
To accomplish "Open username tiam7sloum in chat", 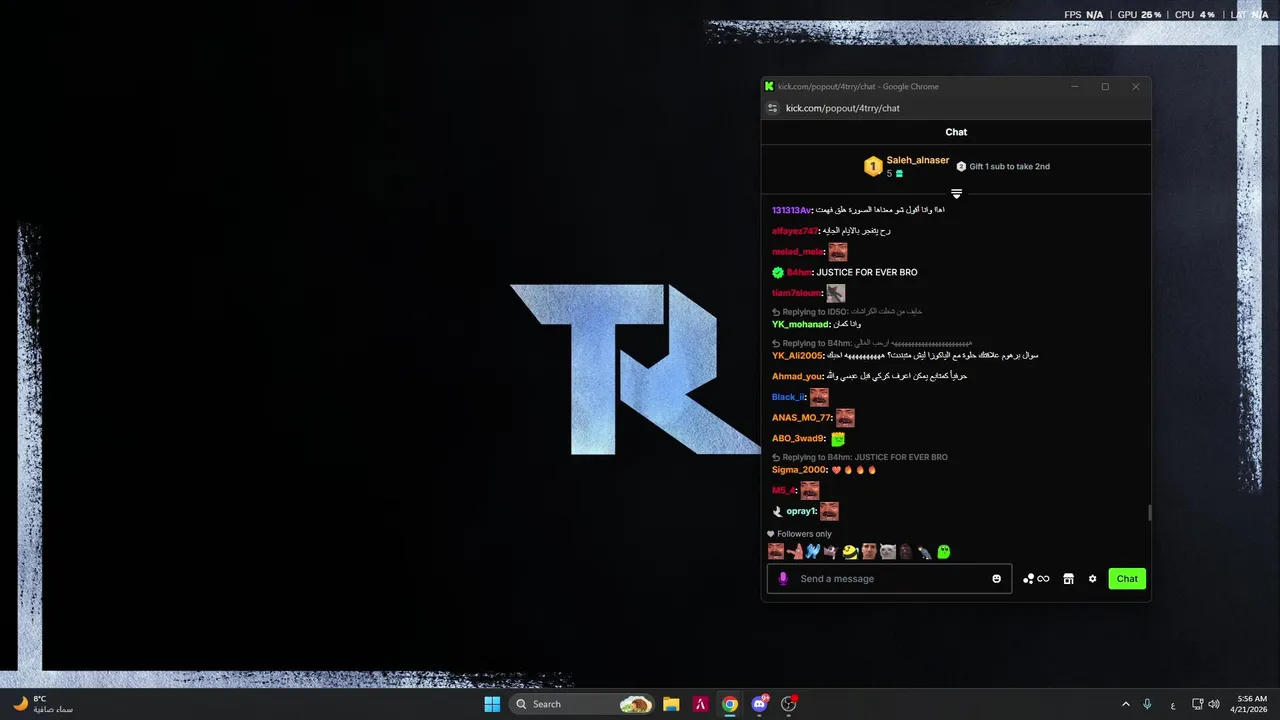I will pos(797,293).
